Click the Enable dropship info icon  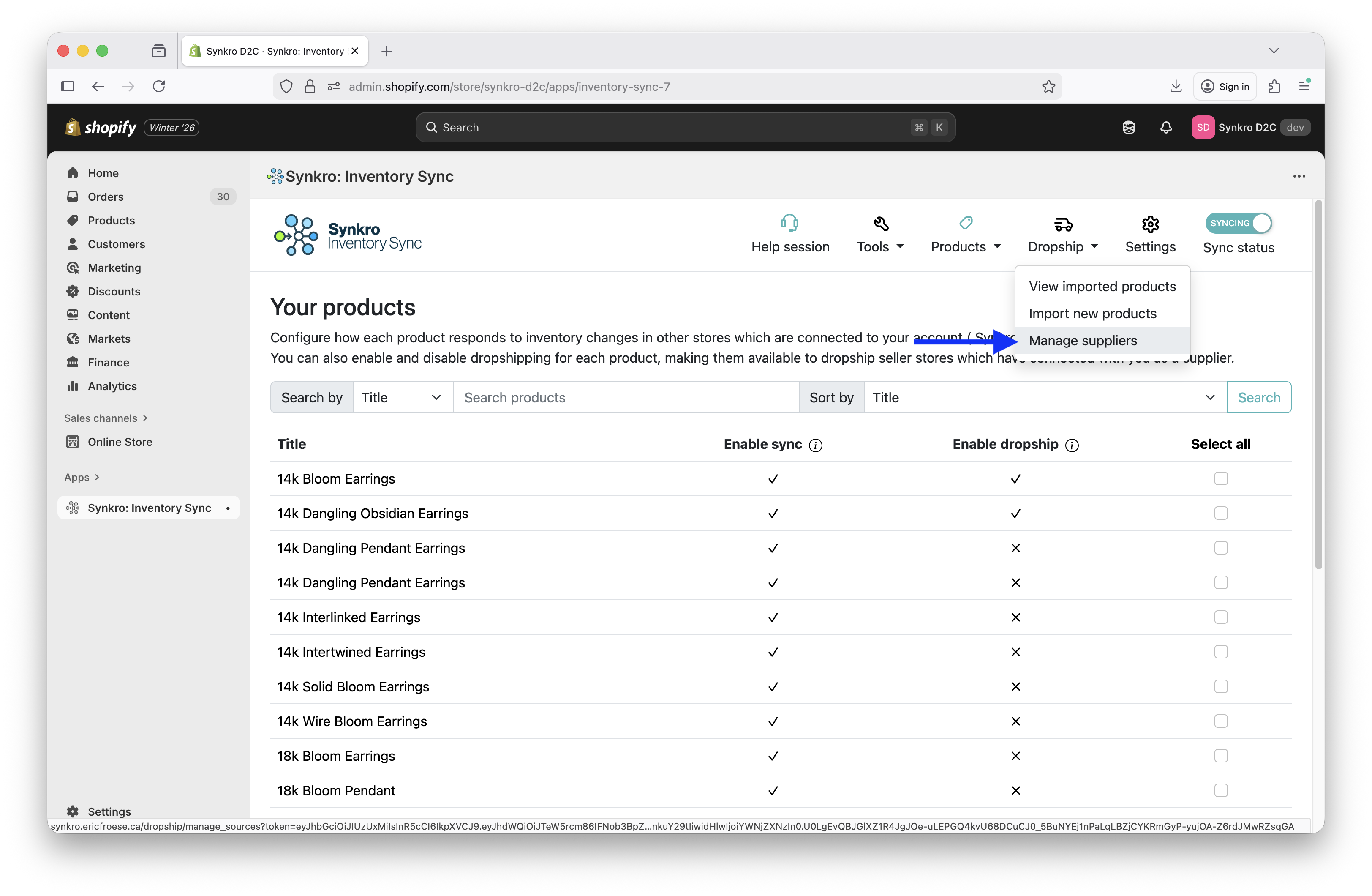click(x=1072, y=445)
